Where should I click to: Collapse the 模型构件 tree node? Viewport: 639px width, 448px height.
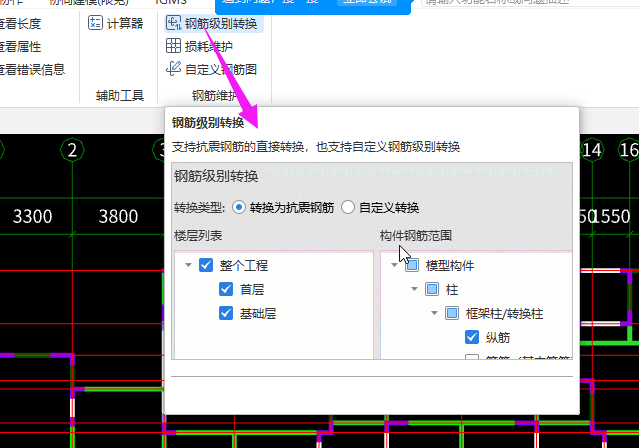(x=394, y=265)
